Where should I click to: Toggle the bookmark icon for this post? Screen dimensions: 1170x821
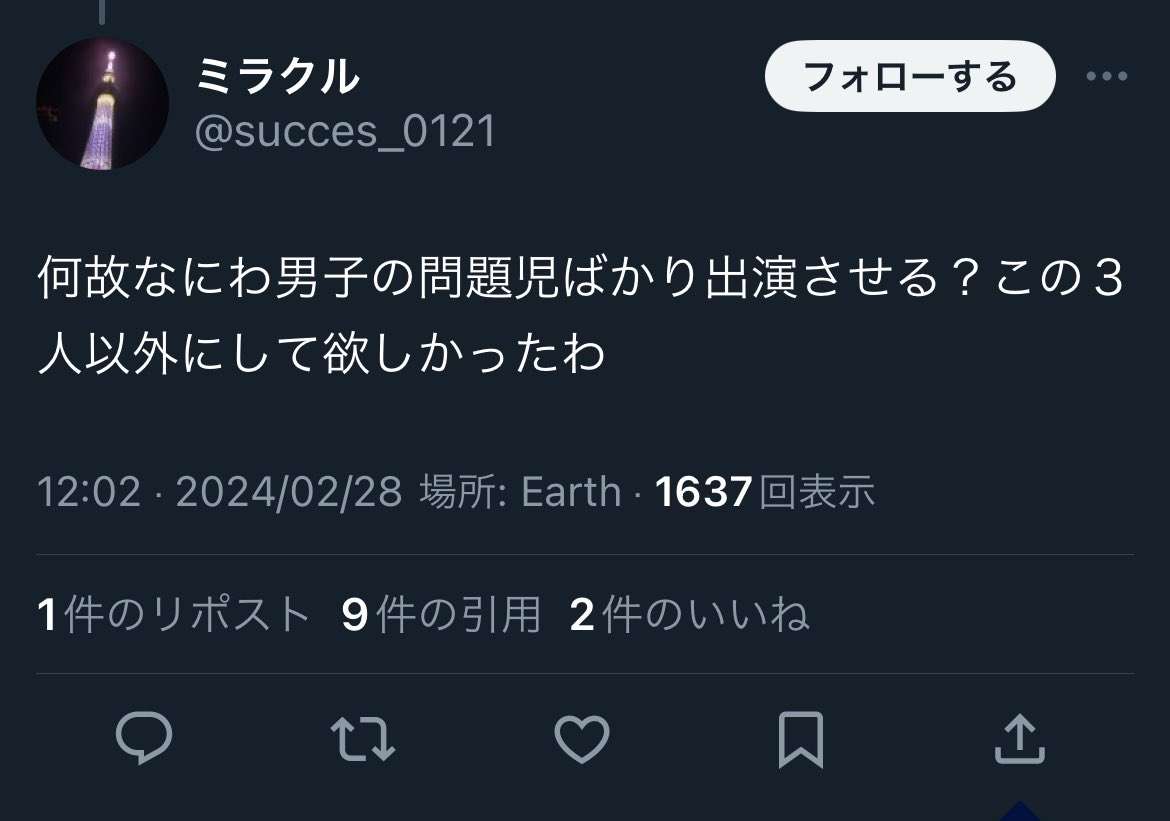pyautogui.click(x=800, y=740)
